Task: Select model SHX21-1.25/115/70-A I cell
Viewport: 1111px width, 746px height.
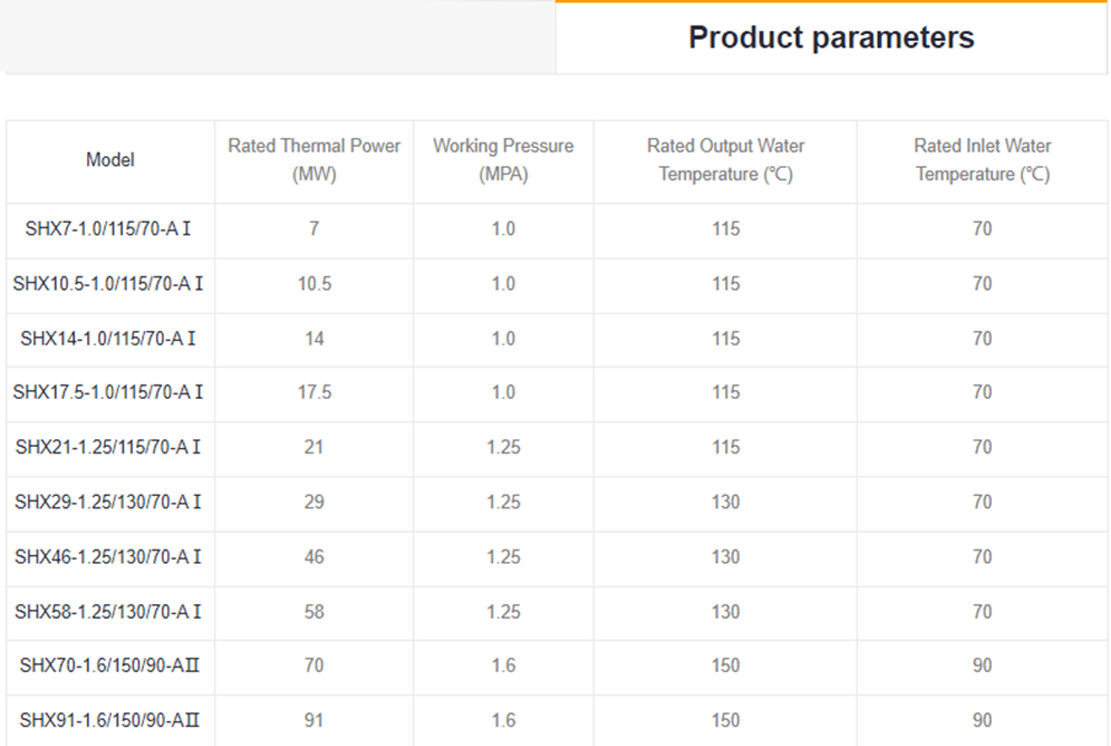Action: (108, 447)
